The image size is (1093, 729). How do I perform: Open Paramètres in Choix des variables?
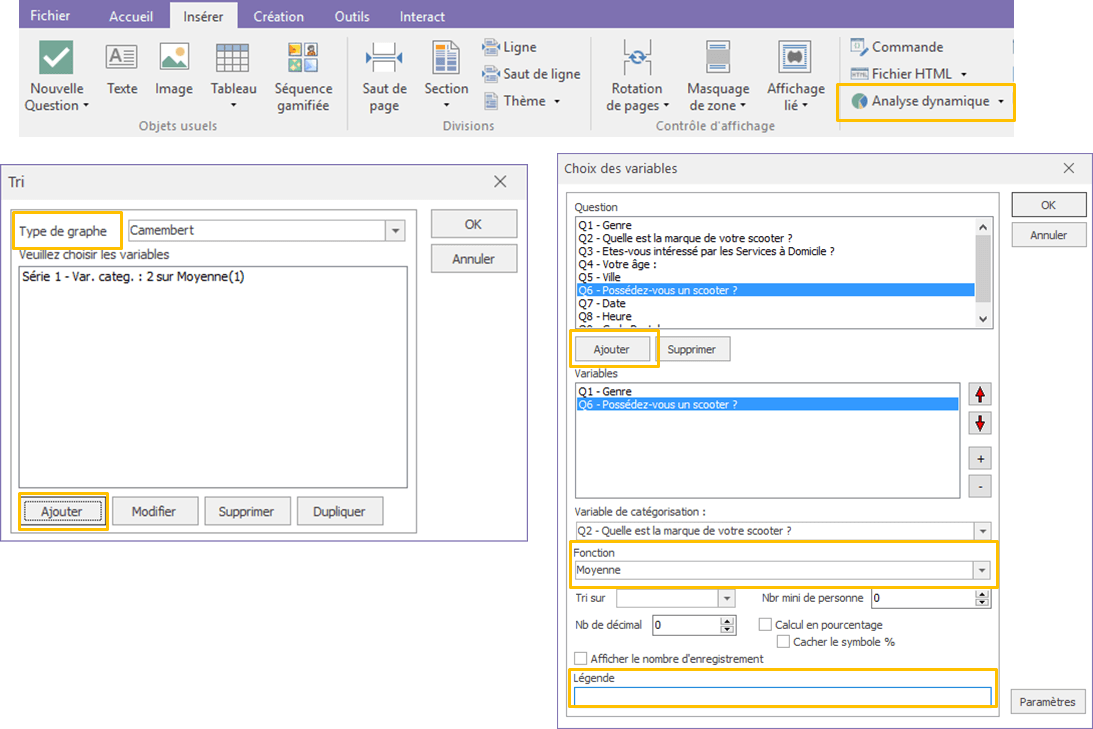point(1047,702)
